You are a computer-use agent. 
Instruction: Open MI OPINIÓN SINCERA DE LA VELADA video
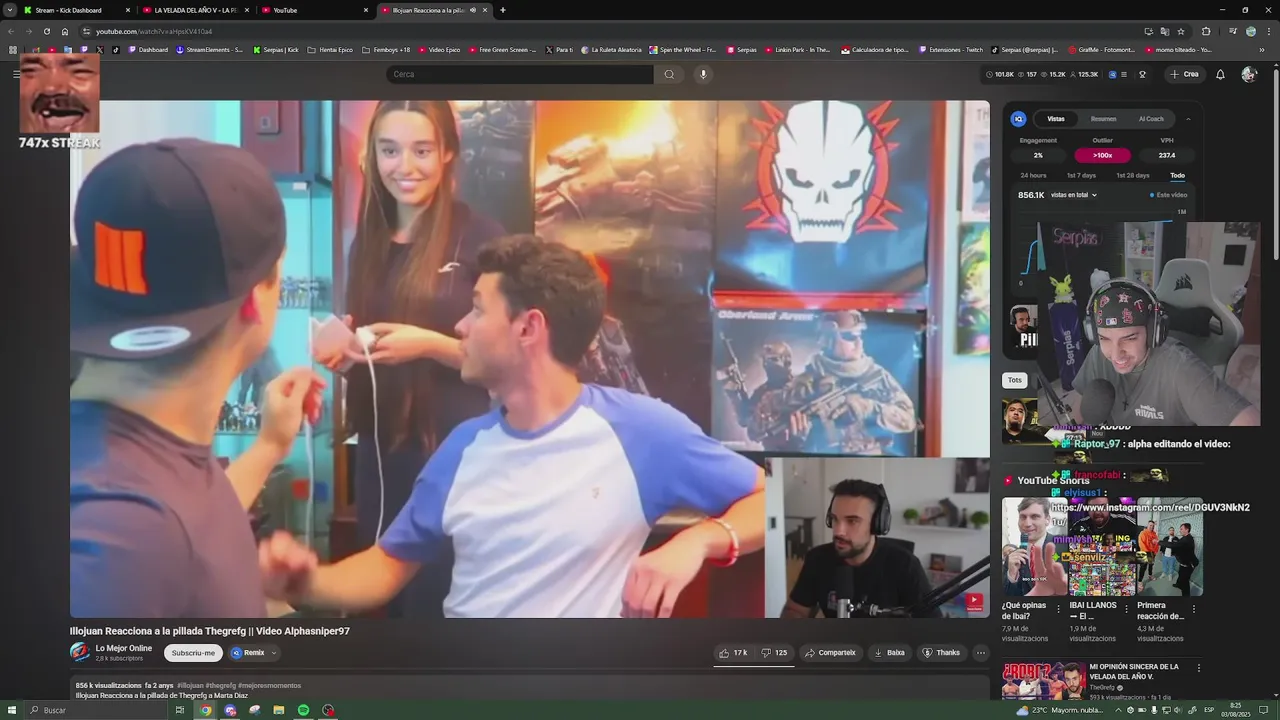coord(1134,671)
